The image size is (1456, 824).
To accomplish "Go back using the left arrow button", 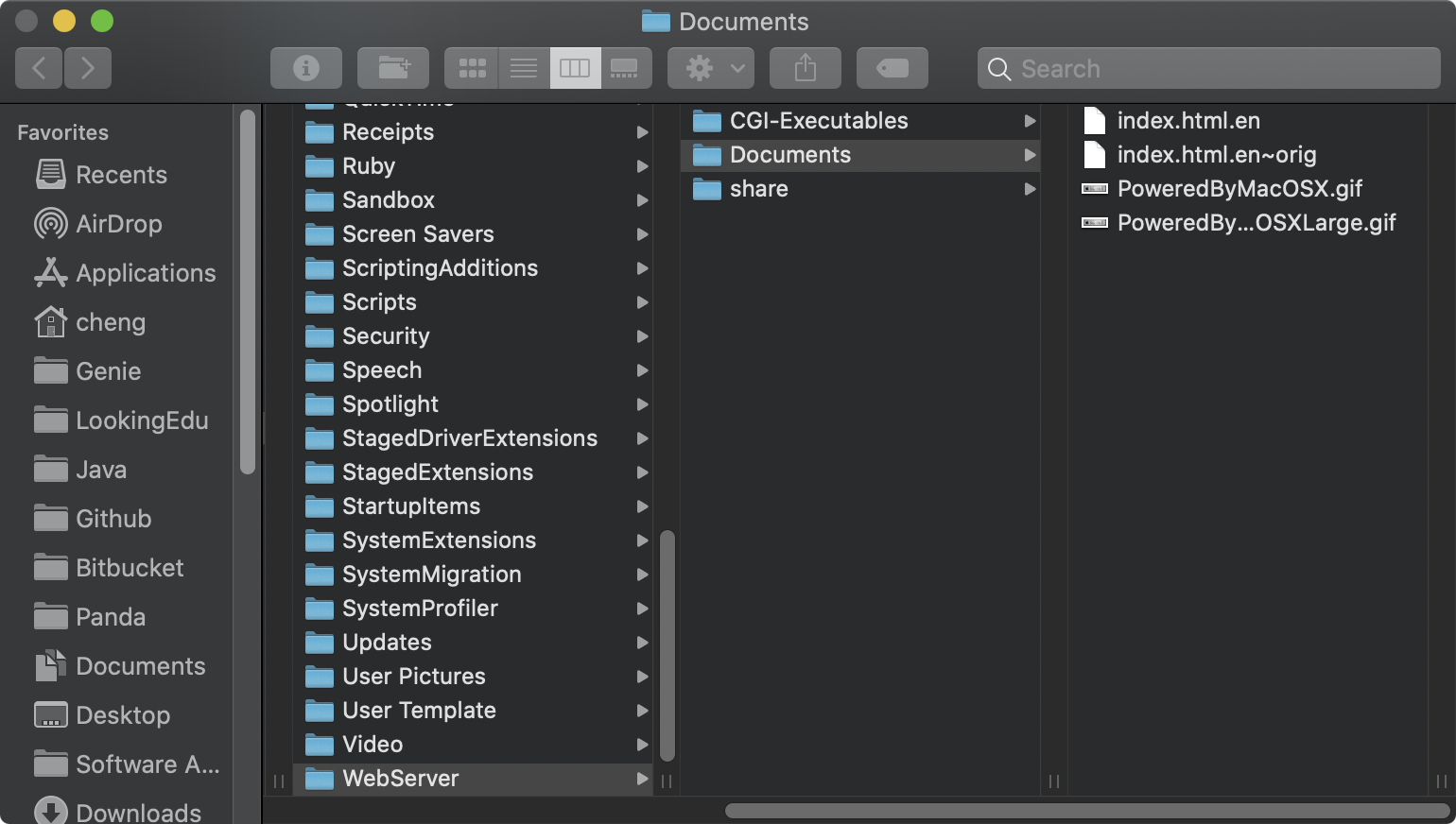I will 39,68.
